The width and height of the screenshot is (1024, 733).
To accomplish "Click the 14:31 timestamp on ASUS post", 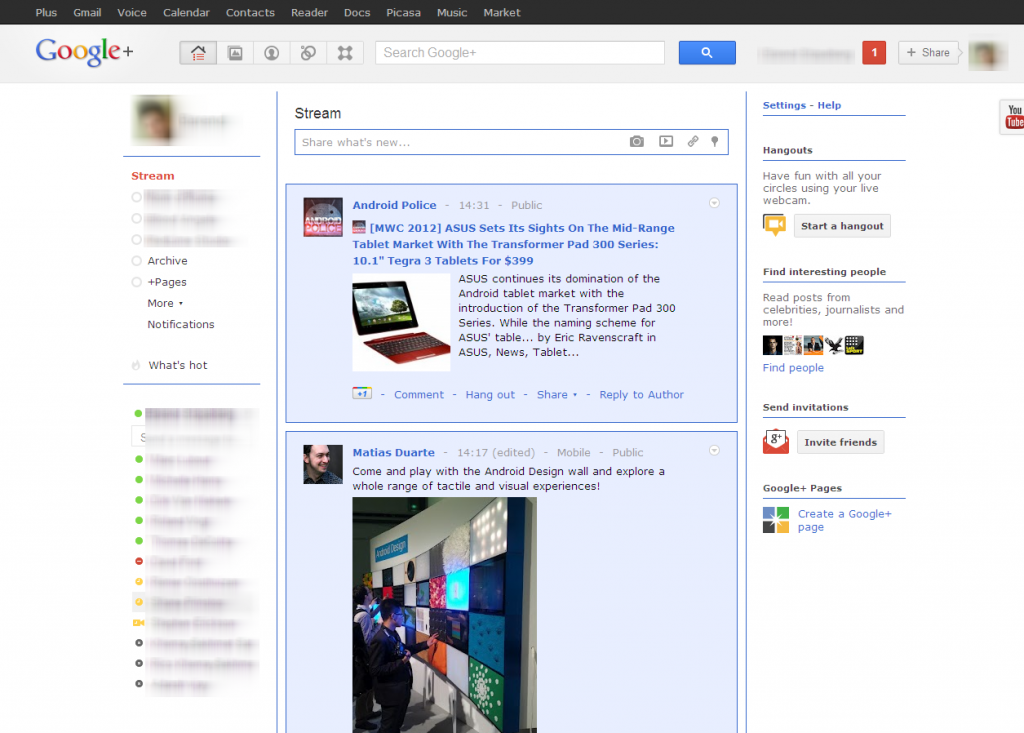I will [x=473, y=205].
